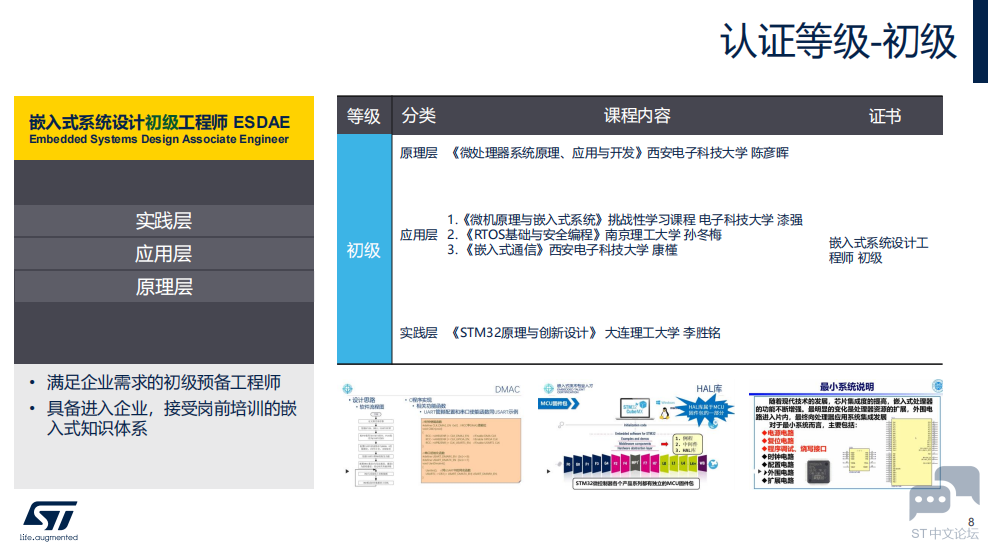Click the blue 初级 level cell
988x549 pixels.
pyautogui.click(x=364, y=250)
